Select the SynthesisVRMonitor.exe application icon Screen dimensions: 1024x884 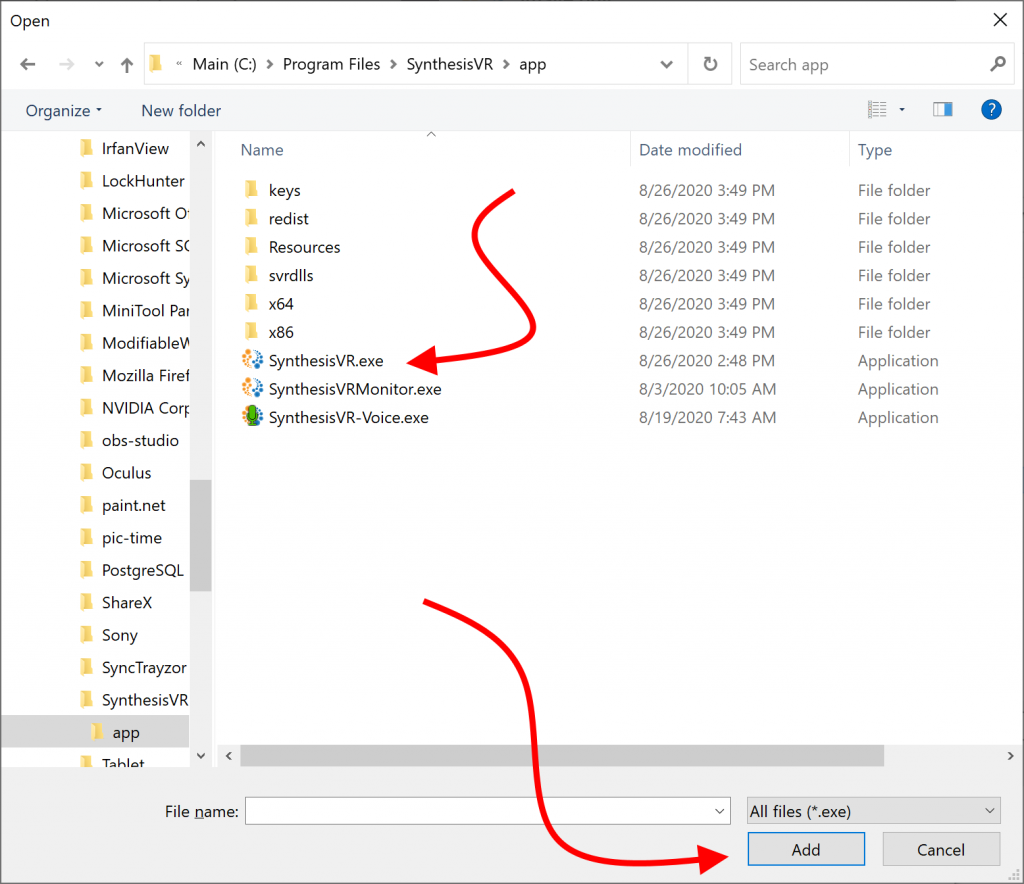click(252, 388)
